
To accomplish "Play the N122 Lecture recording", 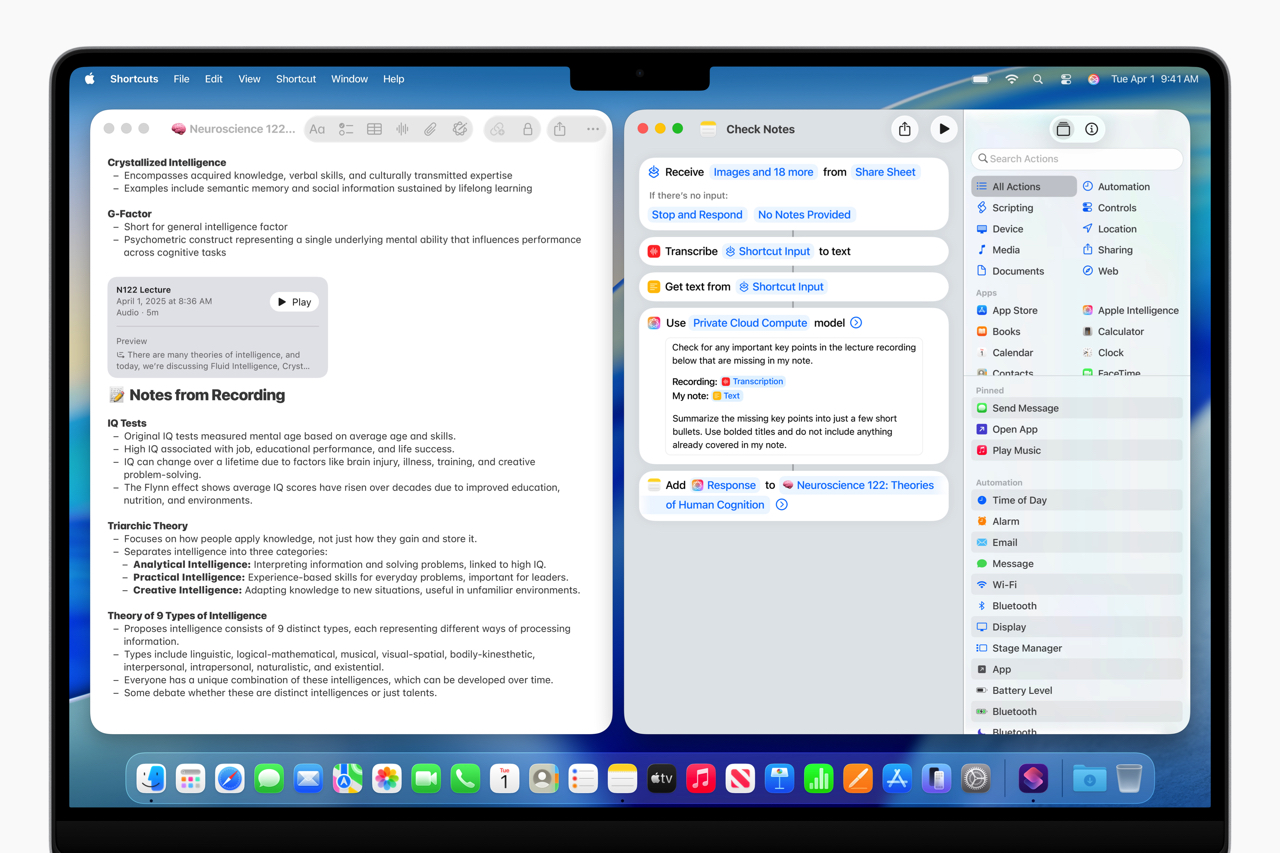I will pos(294,302).
